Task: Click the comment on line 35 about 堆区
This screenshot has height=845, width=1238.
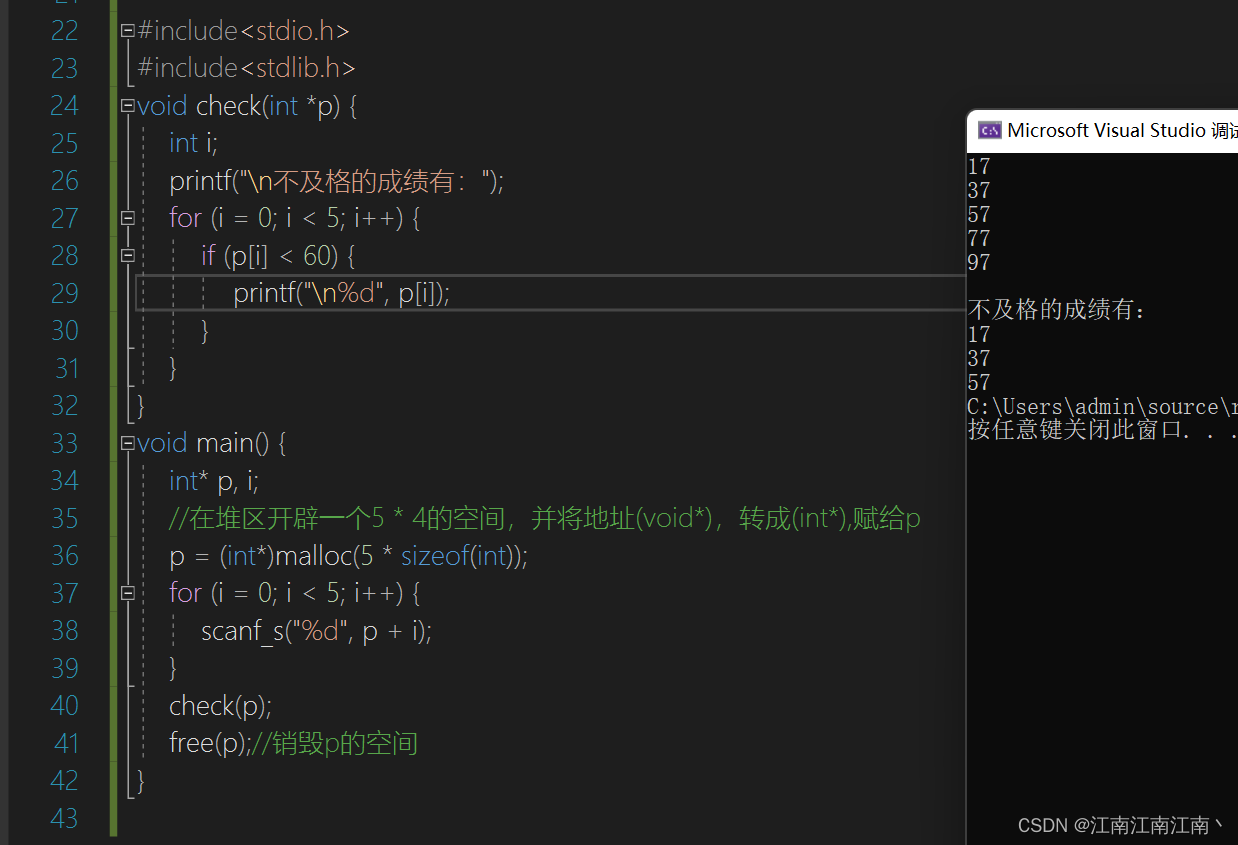Action: tap(545, 518)
